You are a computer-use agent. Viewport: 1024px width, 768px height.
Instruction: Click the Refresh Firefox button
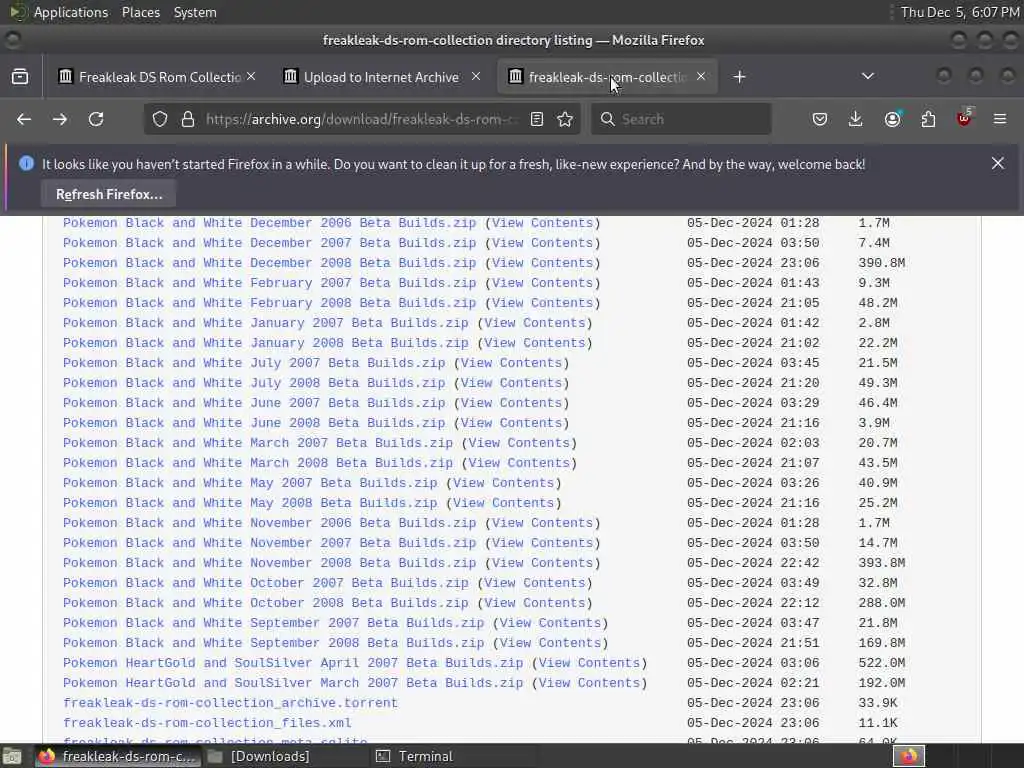point(108,195)
